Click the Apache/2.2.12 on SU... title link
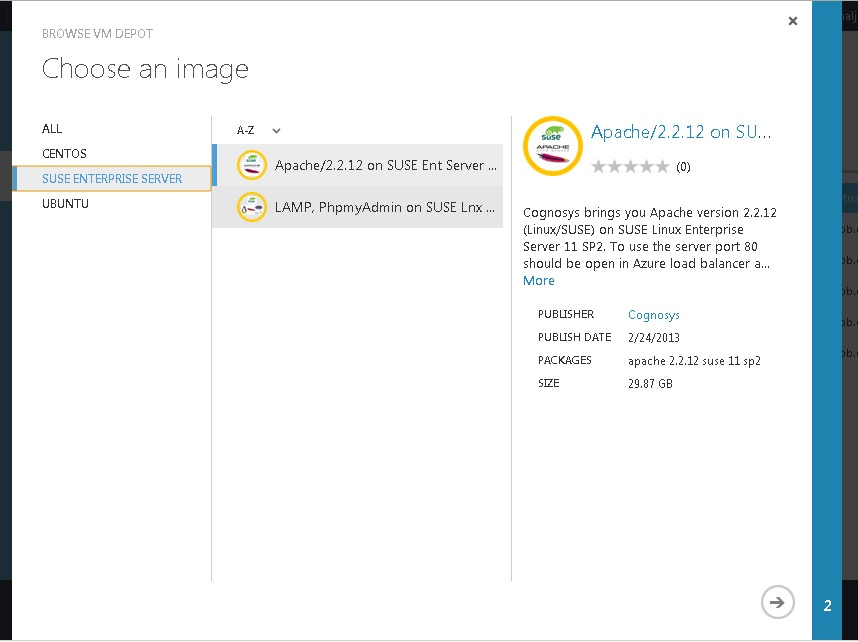This screenshot has height=642, width=858. point(681,132)
